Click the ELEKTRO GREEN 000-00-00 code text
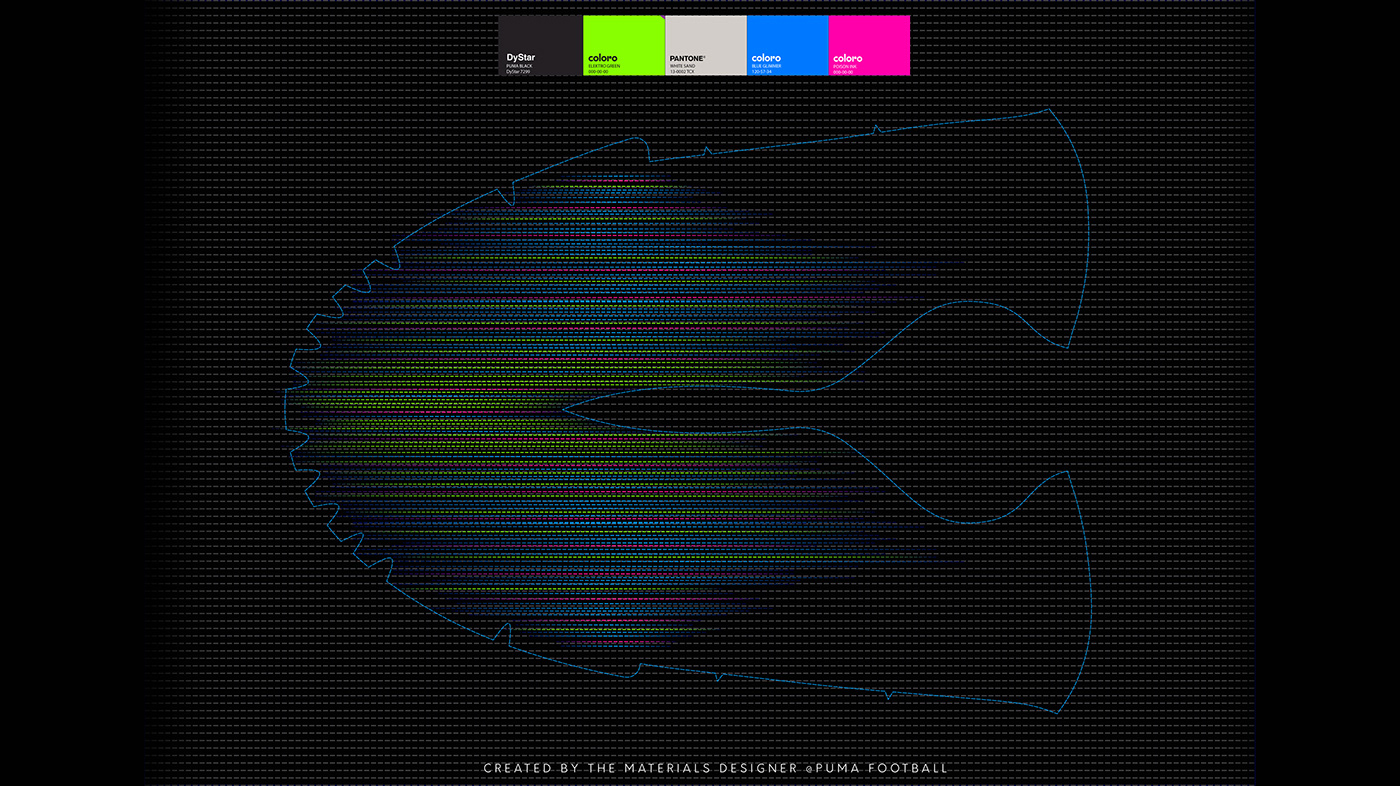Image resolution: width=1400 pixels, height=786 pixels. pyautogui.click(x=600, y=70)
